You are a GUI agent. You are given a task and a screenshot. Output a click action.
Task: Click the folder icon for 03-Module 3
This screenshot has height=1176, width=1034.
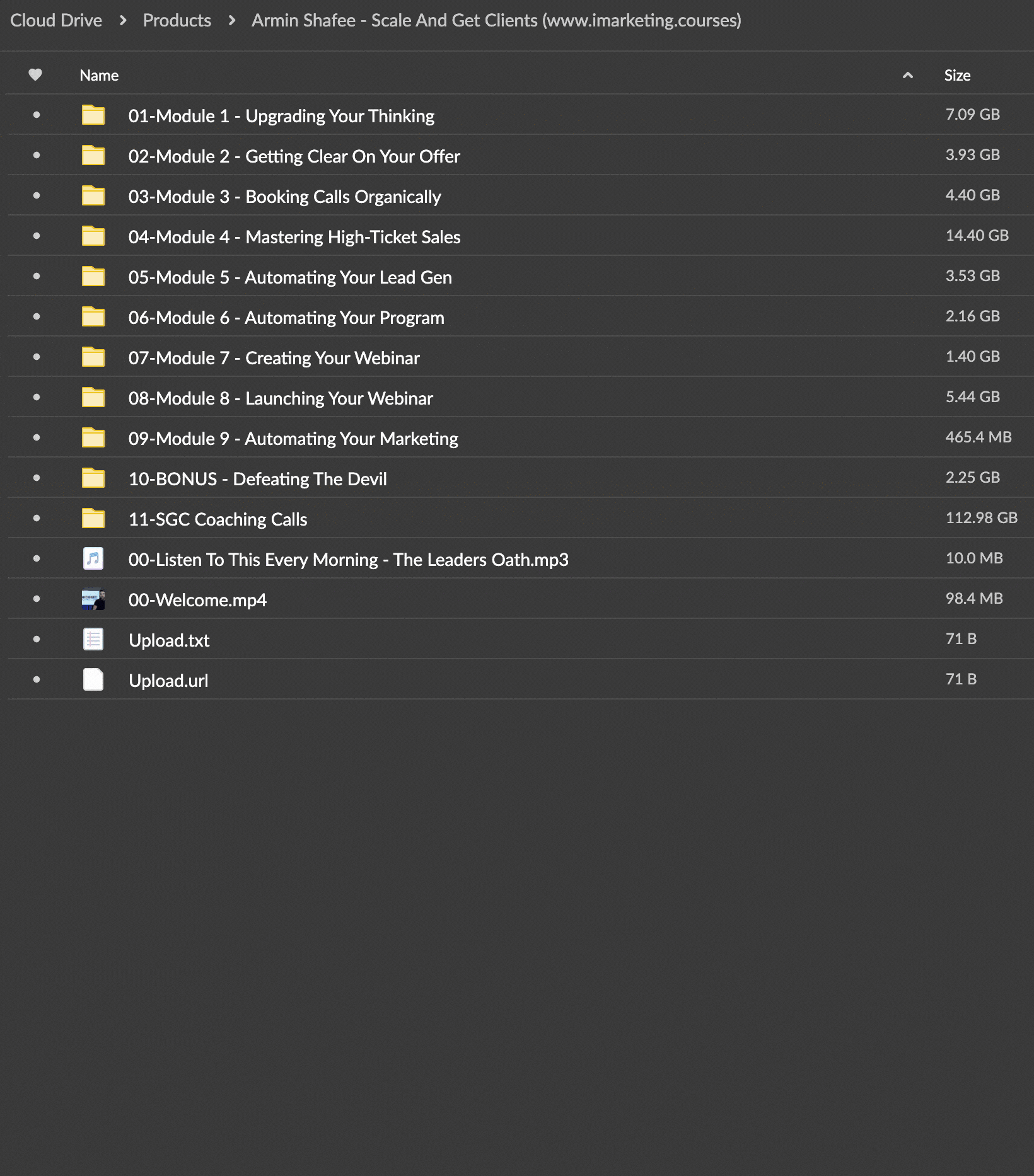[93, 196]
